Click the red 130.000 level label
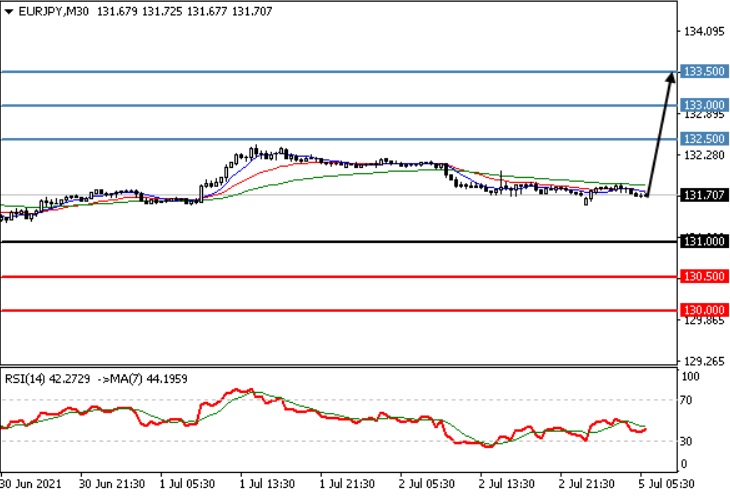 704,310
